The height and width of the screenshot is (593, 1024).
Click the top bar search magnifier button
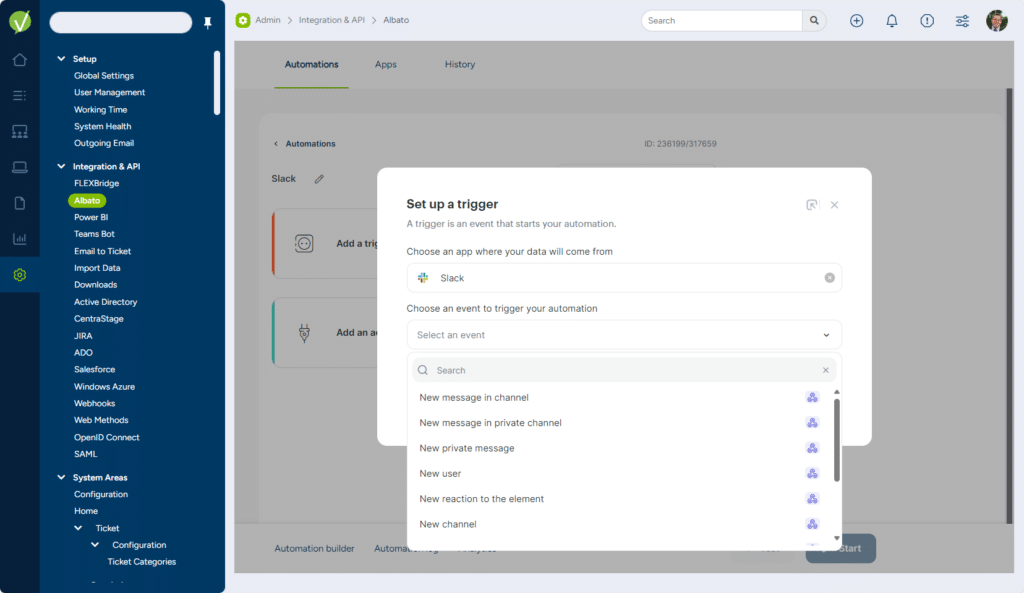[x=815, y=21]
